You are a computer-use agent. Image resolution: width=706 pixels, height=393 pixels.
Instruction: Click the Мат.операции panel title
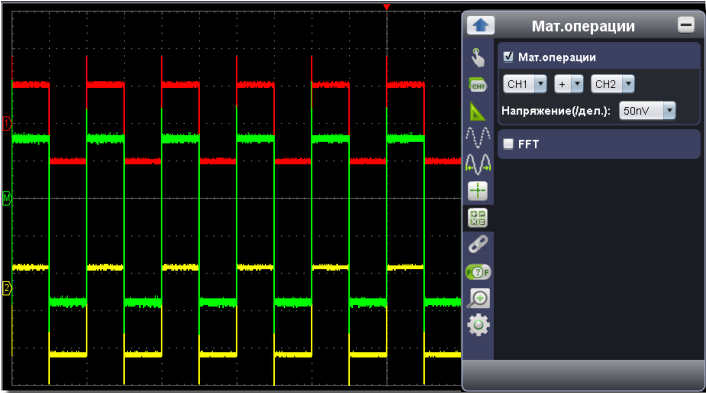click(584, 26)
